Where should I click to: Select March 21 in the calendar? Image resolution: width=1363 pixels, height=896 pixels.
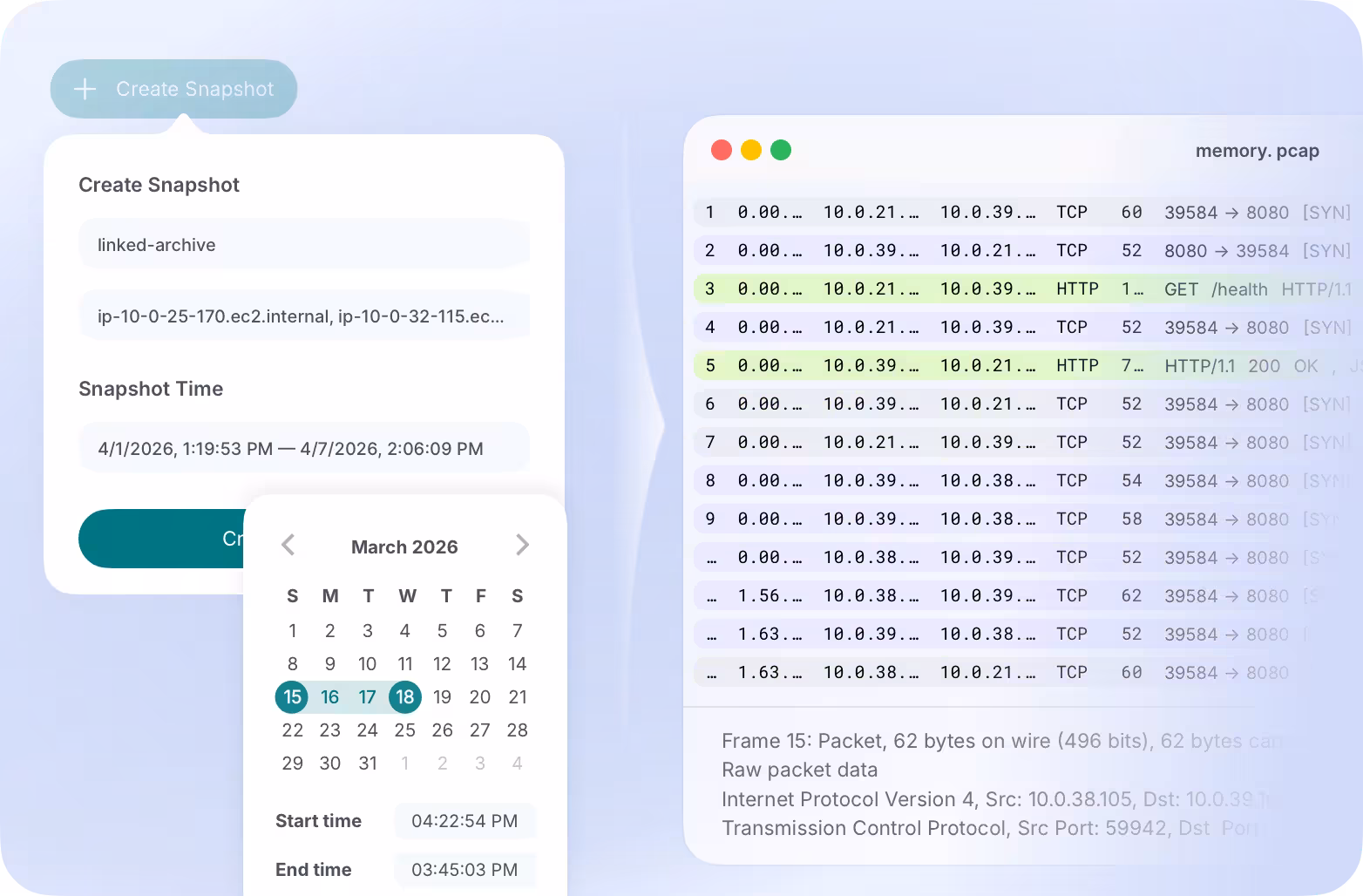tap(518, 697)
